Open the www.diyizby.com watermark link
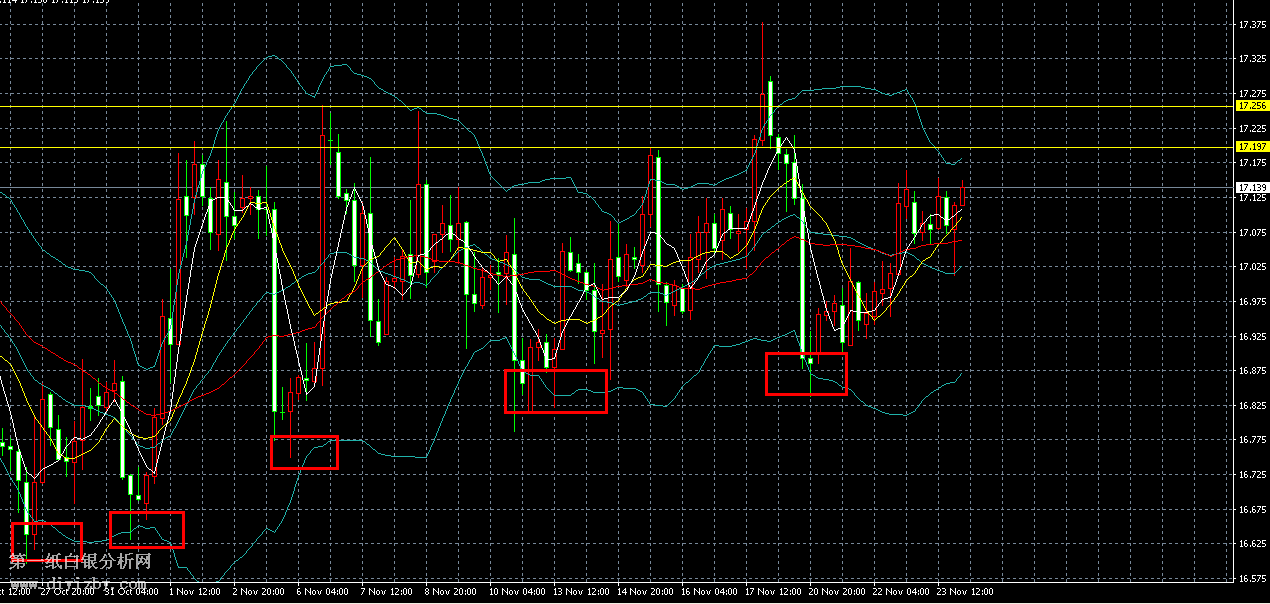The height and width of the screenshot is (604, 1270). coord(82,581)
